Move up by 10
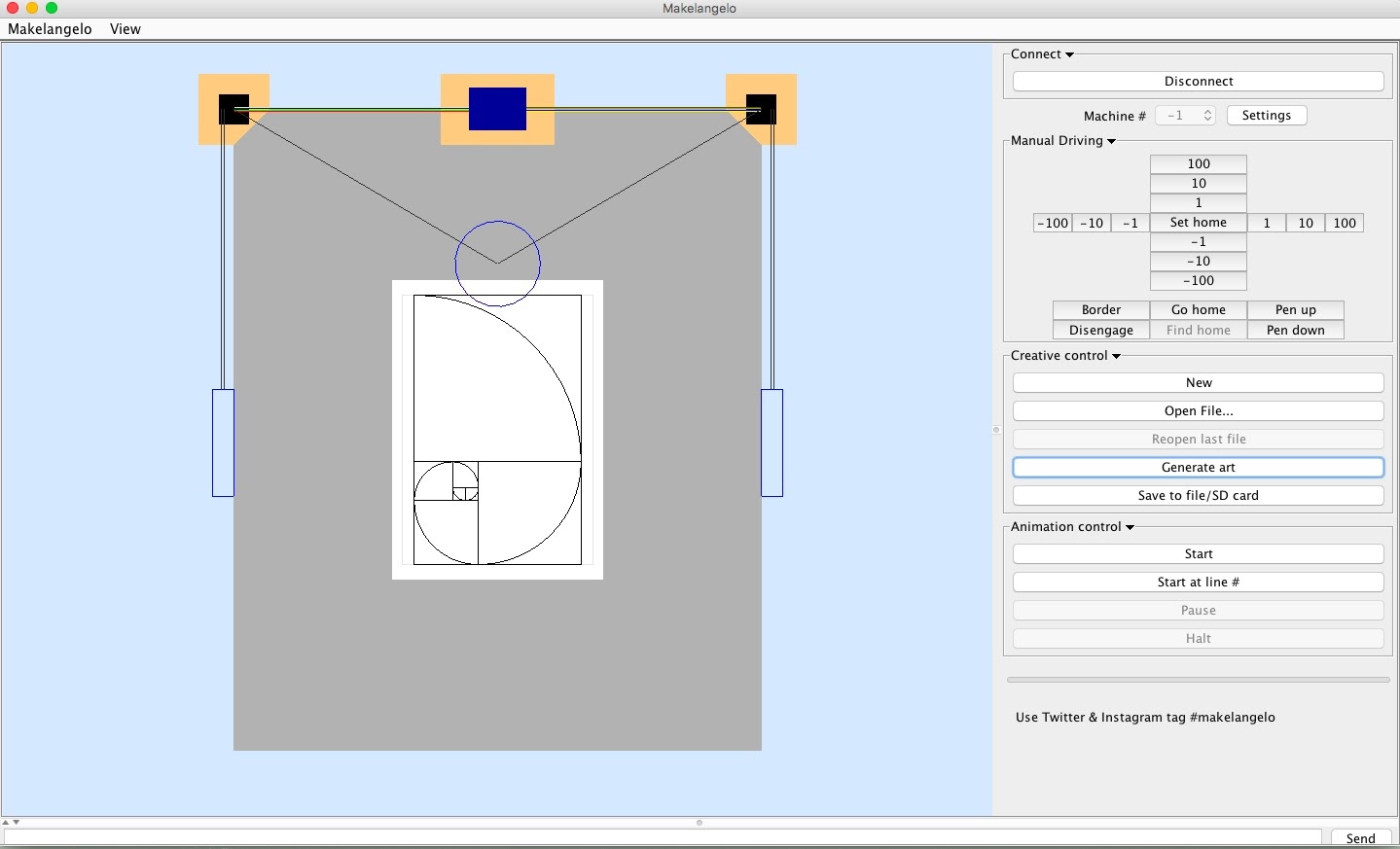 point(1199,184)
